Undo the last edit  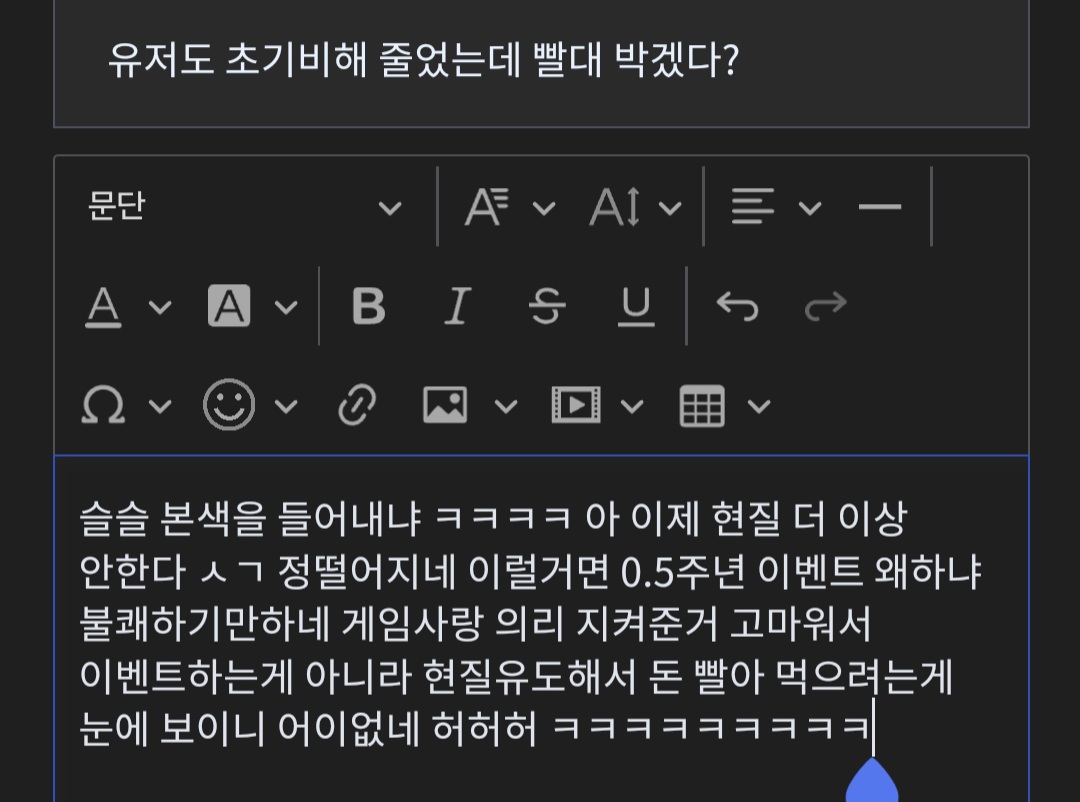737,305
